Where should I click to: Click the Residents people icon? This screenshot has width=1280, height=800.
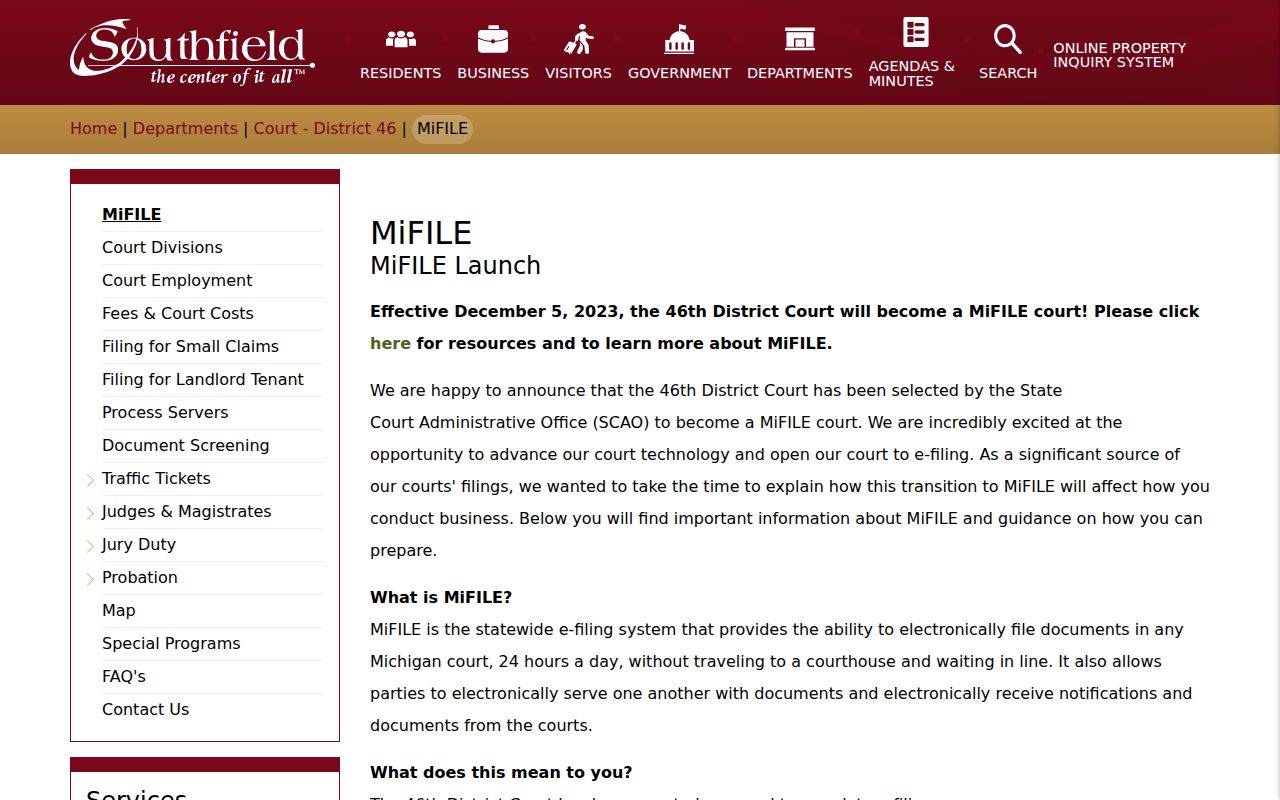pos(400,40)
